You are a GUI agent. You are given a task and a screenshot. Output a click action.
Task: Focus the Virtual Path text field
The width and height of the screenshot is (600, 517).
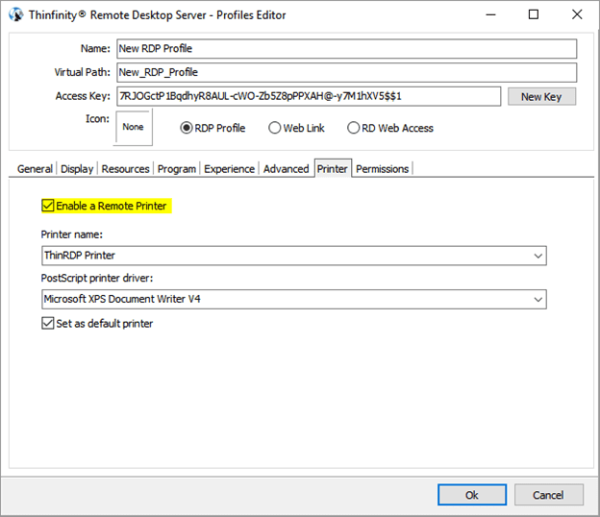pos(347,72)
